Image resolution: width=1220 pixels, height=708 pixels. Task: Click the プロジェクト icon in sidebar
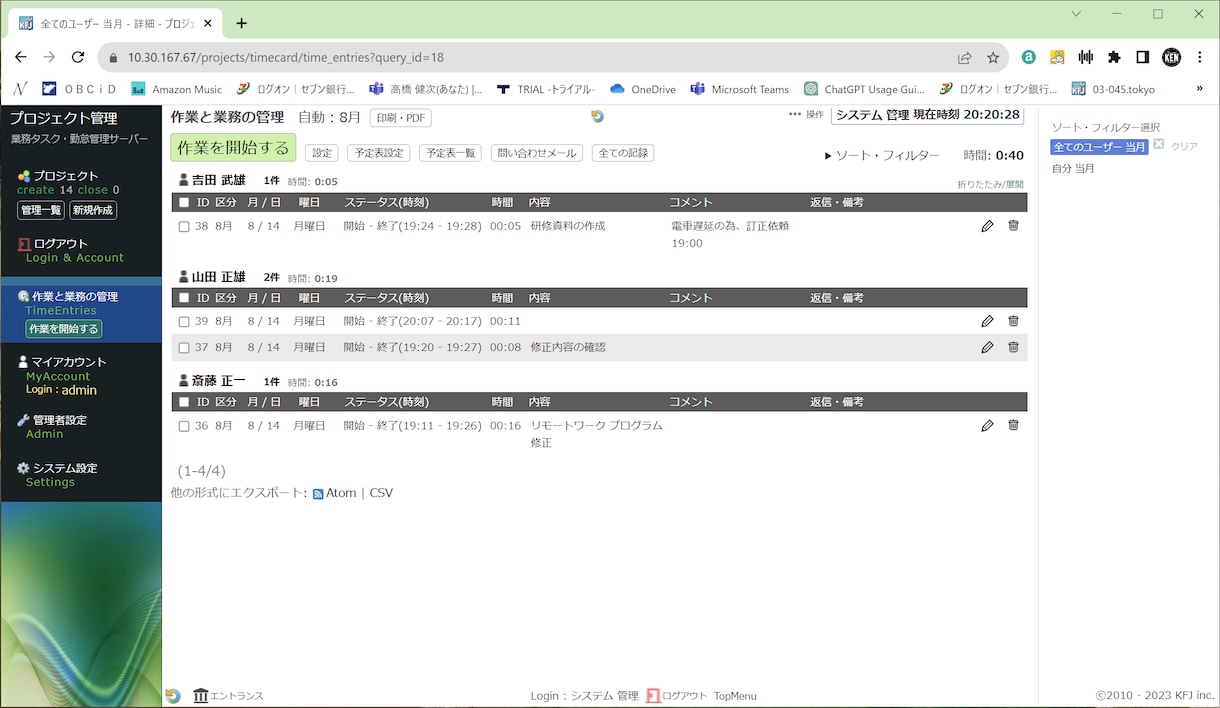pyautogui.click(x=24, y=176)
